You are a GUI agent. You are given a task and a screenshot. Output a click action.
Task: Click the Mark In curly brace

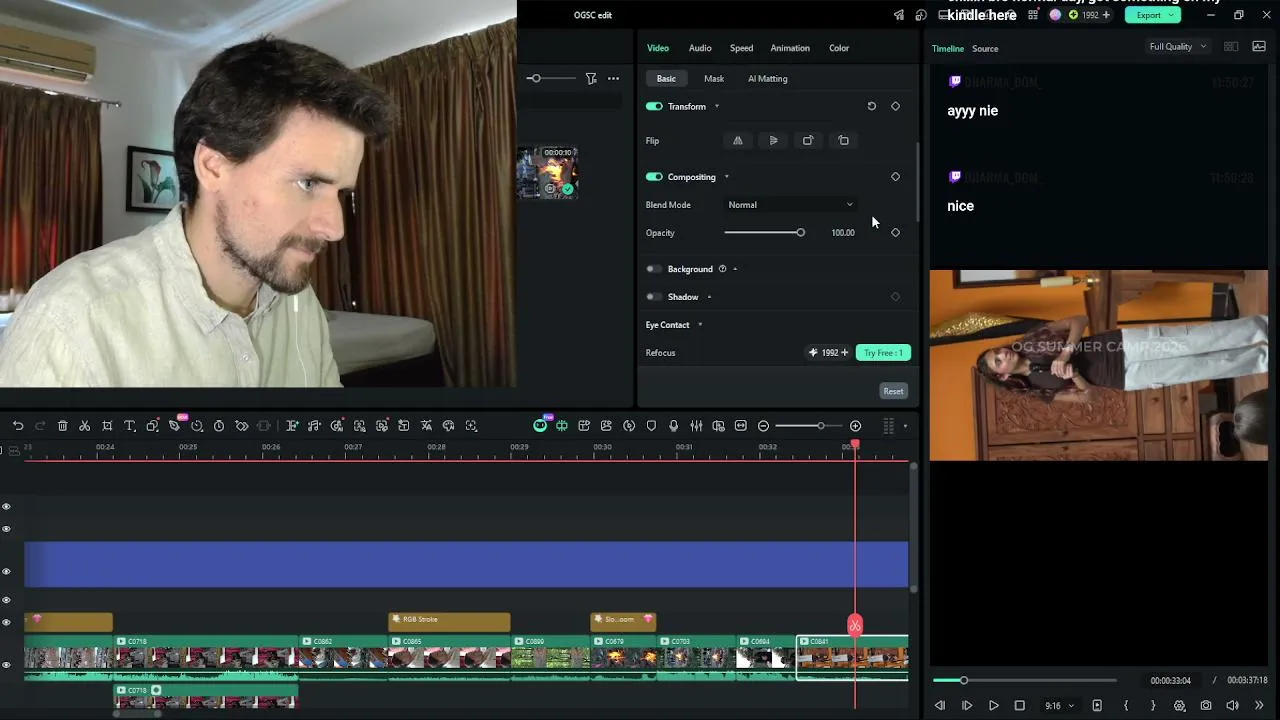pyautogui.click(x=1126, y=706)
